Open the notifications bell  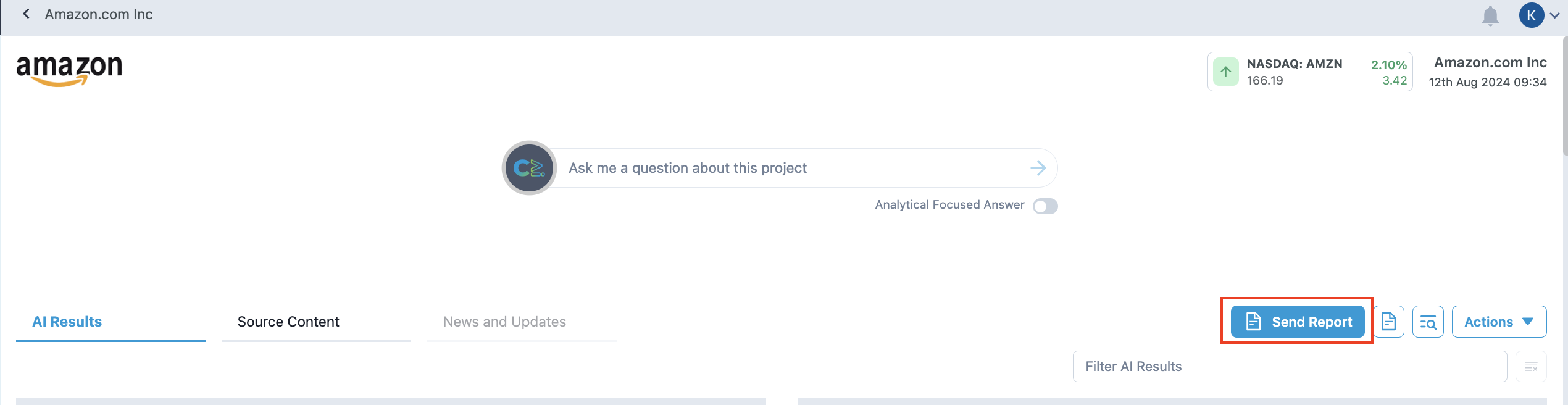tap(1490, 15)
